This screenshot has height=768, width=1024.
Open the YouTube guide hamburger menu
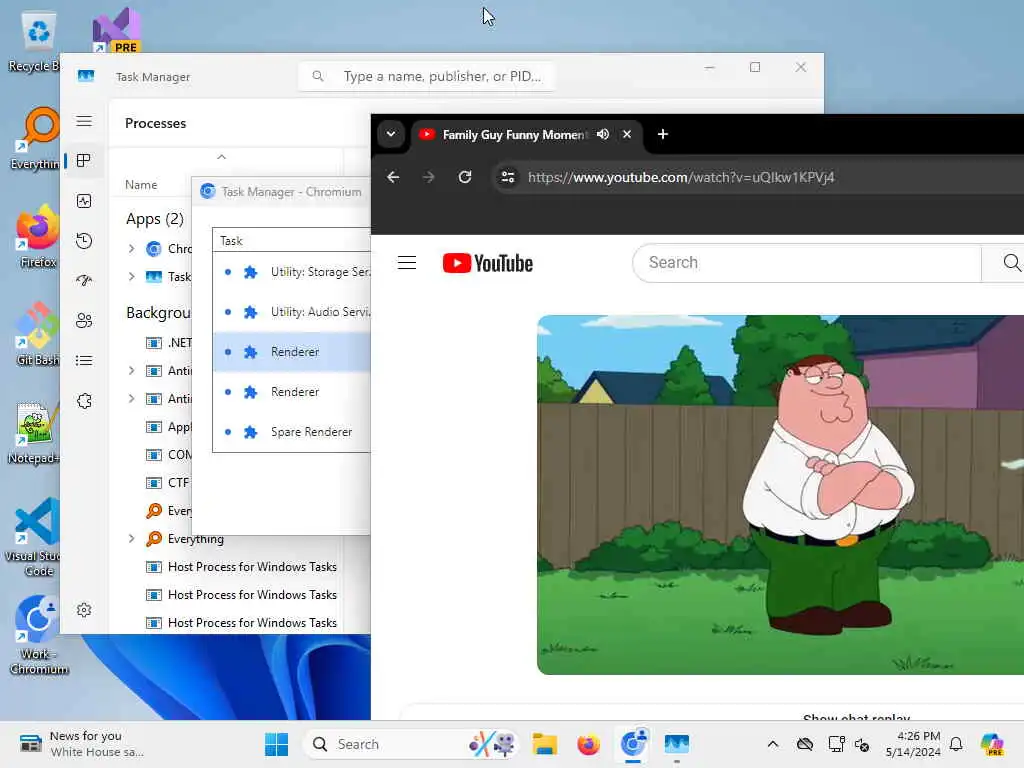(x=407, y=263)
